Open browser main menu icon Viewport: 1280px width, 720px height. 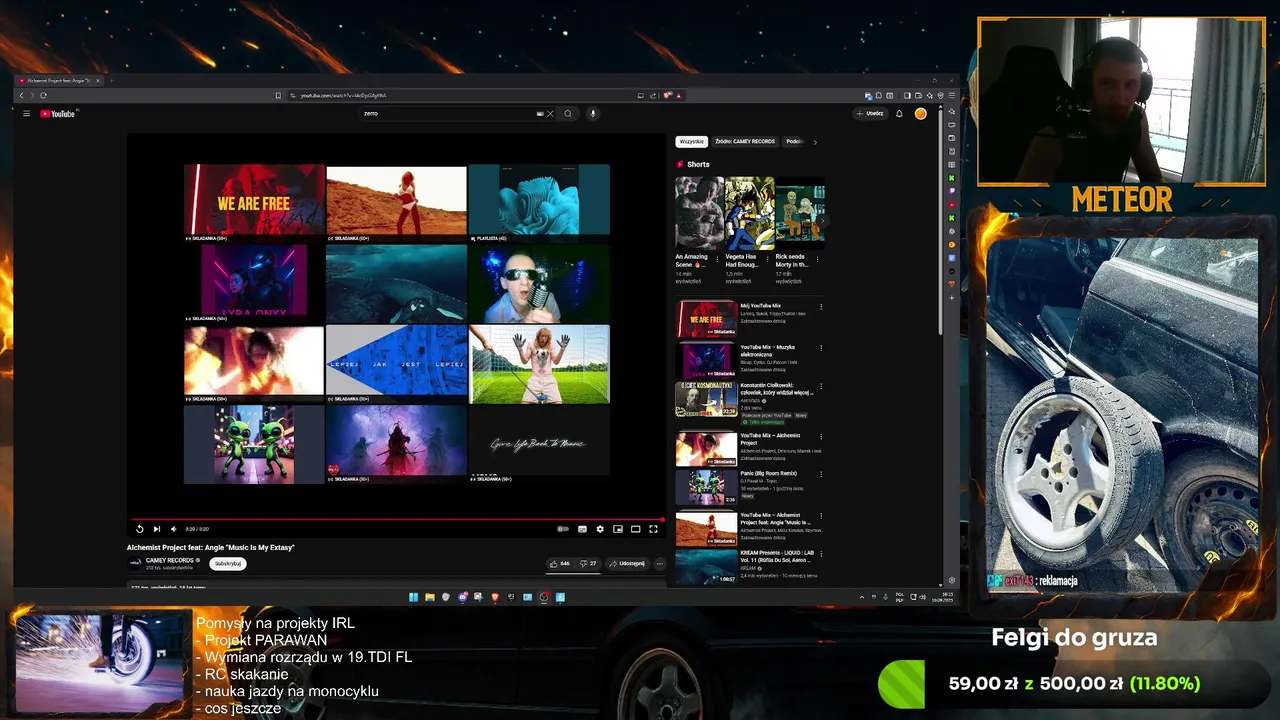(x=952, y=95)
